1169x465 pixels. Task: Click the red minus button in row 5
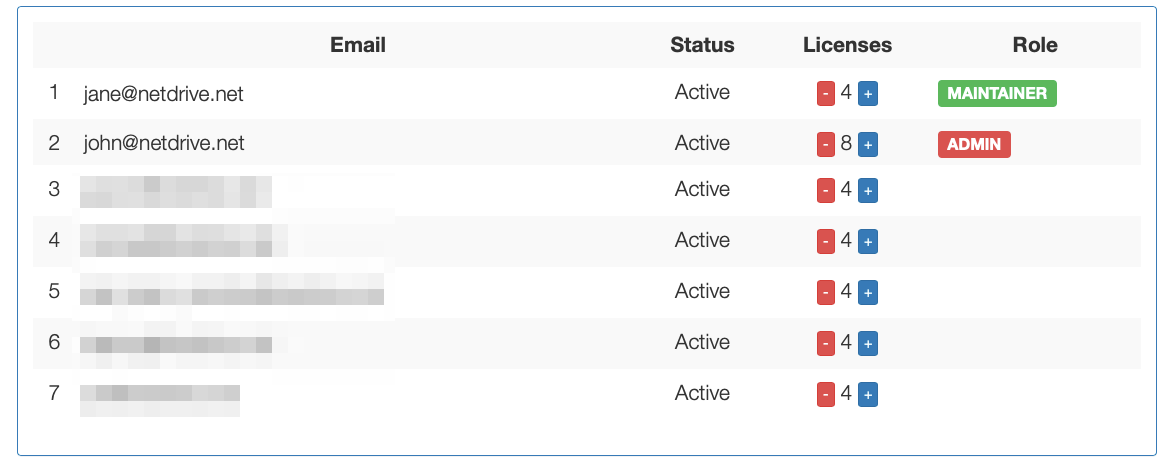825,293
